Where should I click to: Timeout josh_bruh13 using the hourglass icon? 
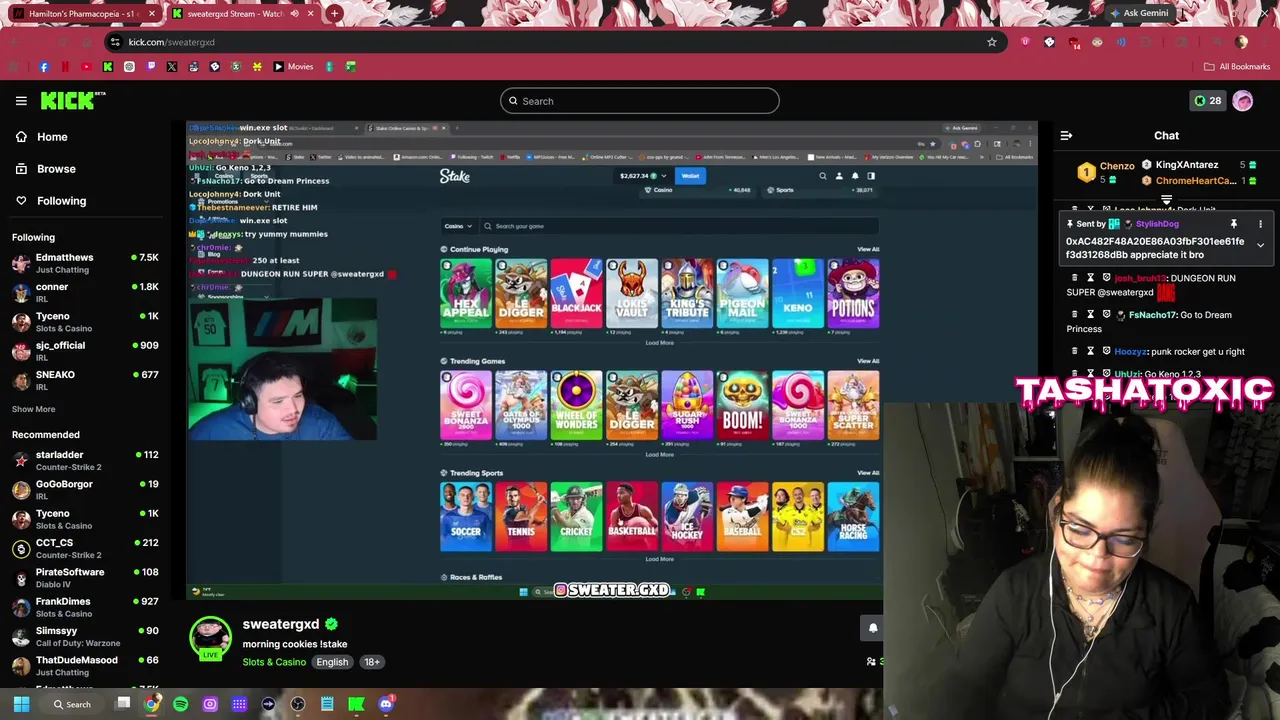tap(1091, 278)
